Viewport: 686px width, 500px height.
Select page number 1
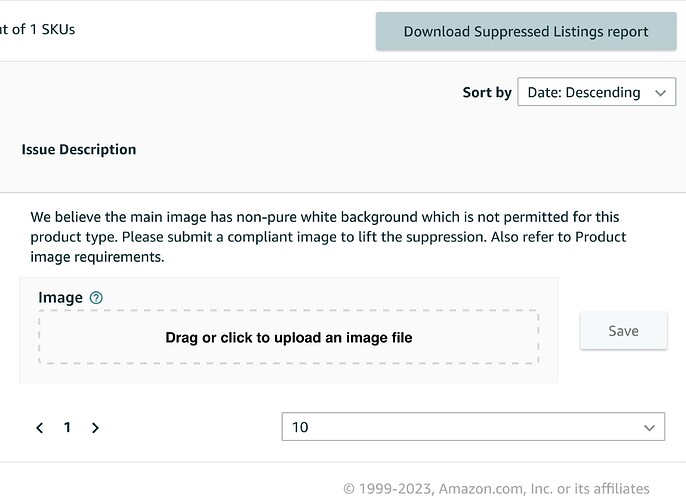click(x=67, y=427)
